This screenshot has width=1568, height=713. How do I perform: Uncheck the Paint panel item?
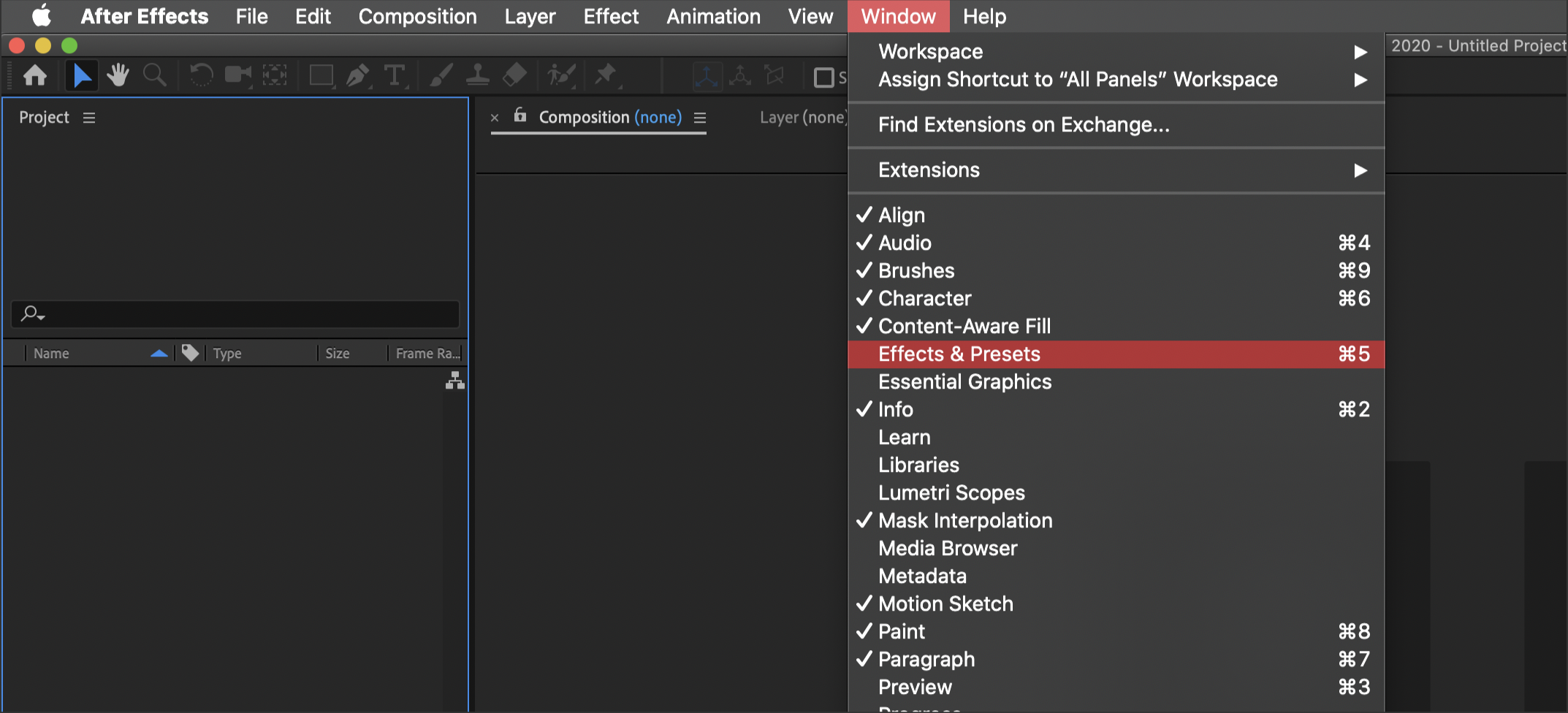1116,631
